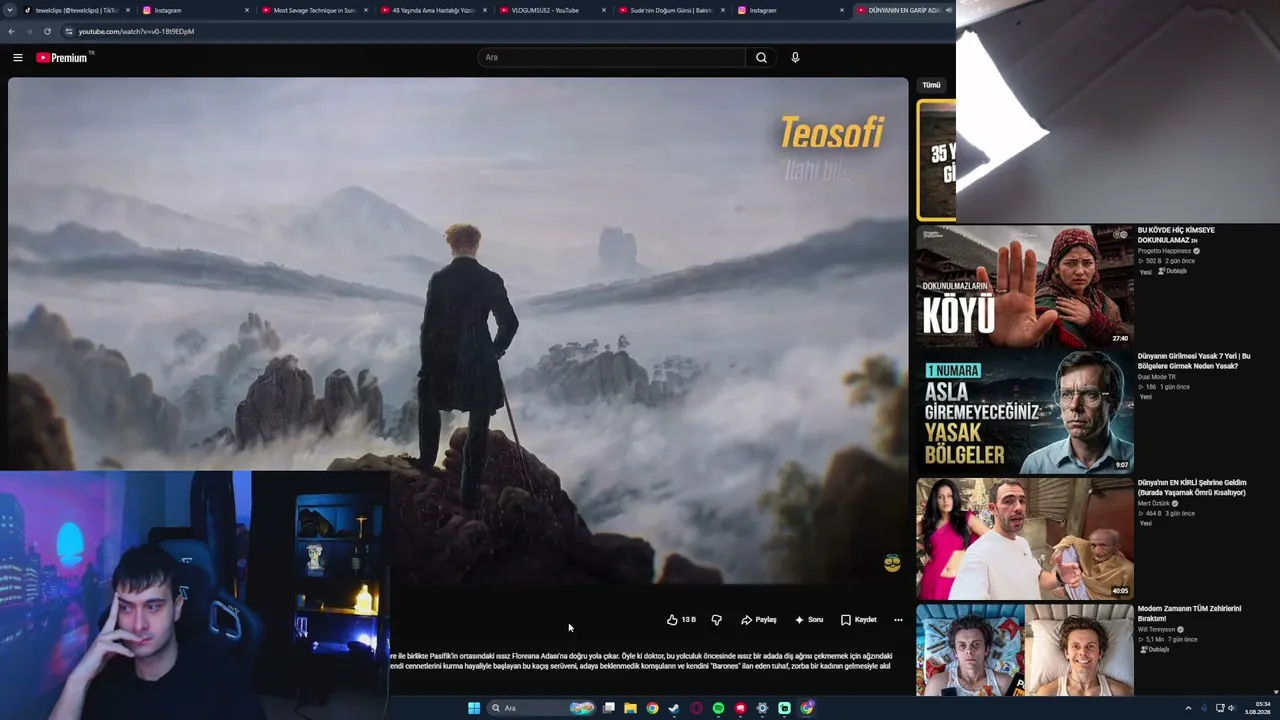Visit Will Tennyson channel
The image size is (1280, 720).
tap(1157, 629)
